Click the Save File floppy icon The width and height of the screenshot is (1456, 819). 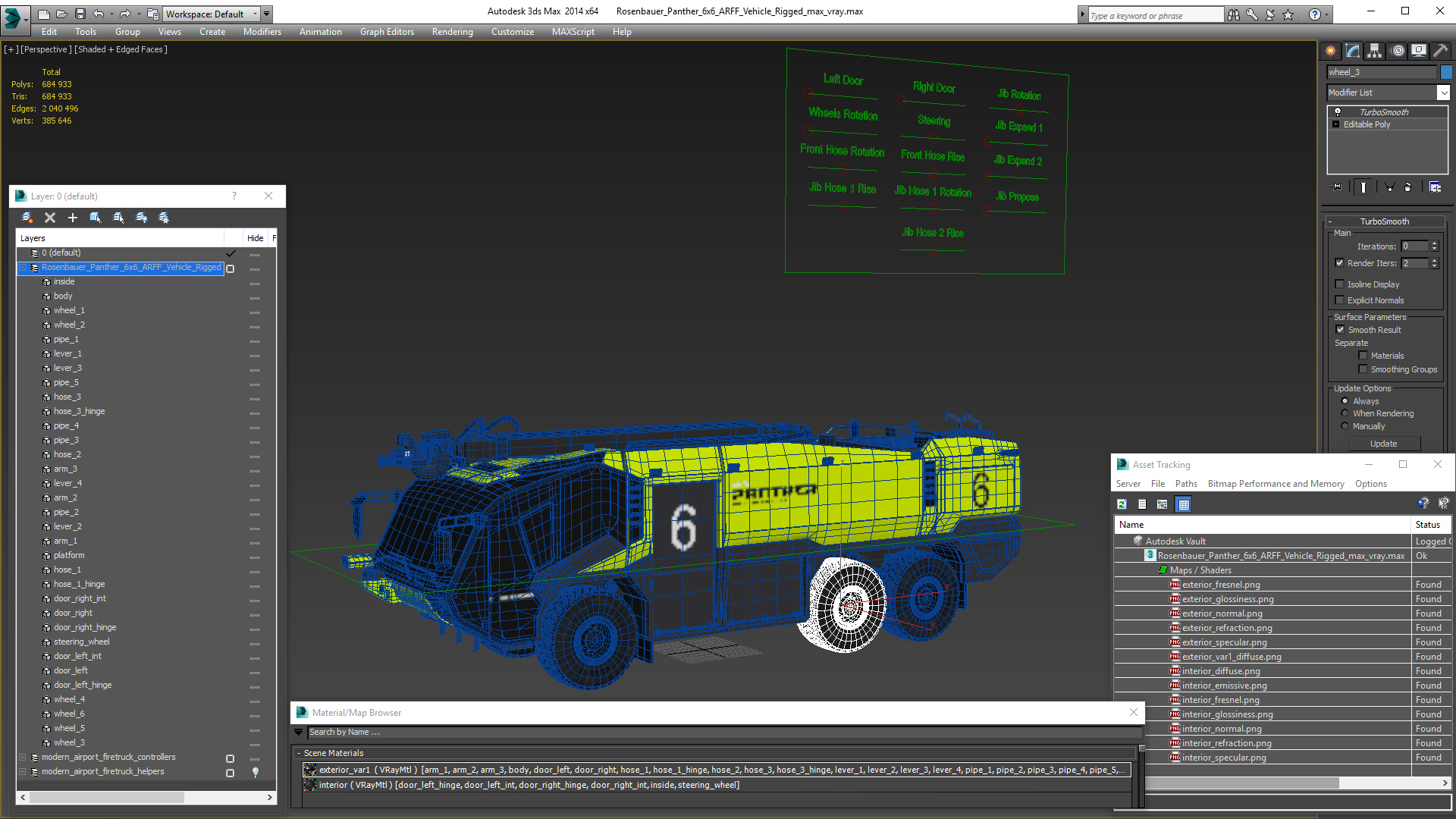point(80,14)
